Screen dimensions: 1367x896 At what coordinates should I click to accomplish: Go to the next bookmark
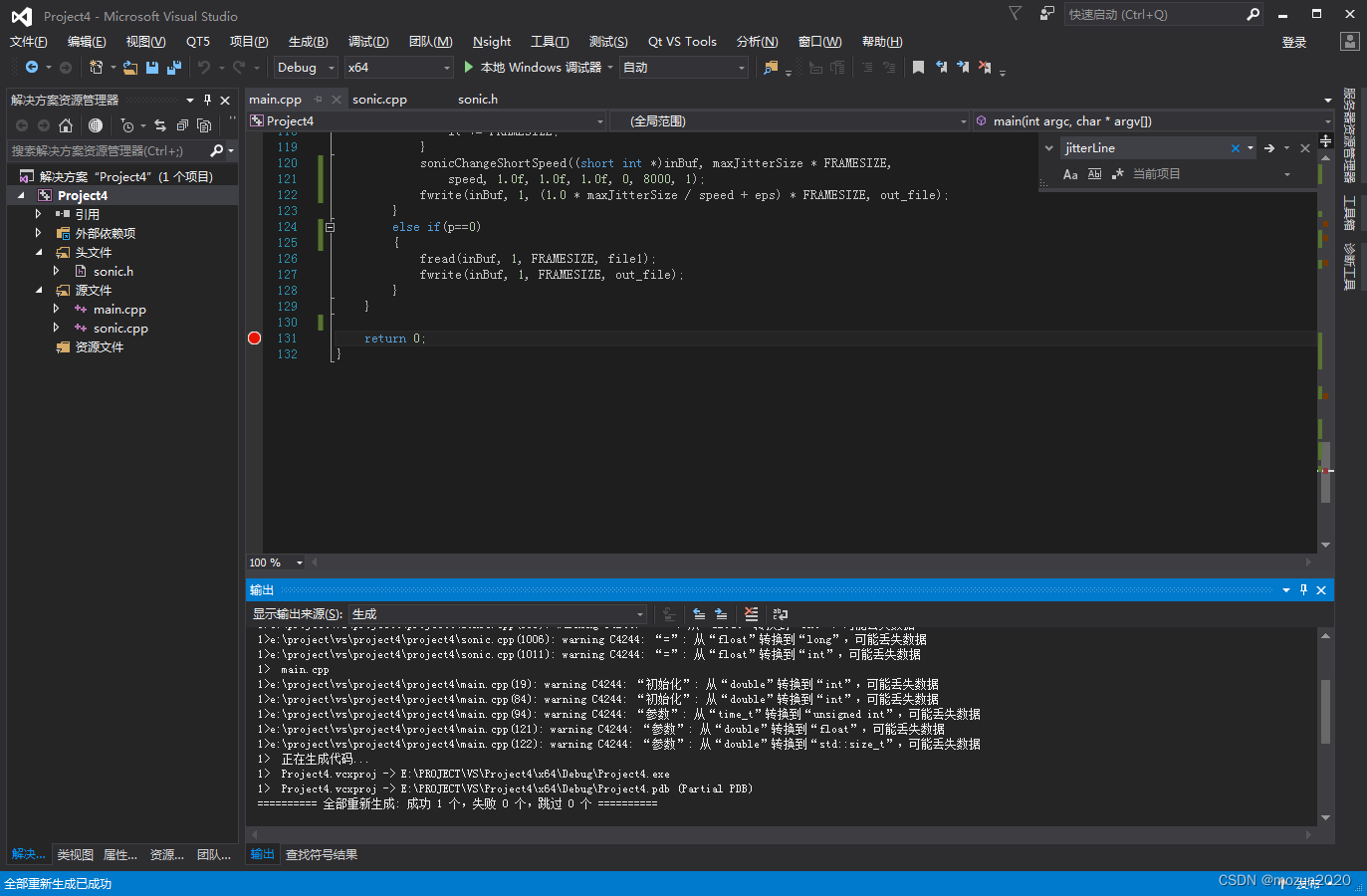[x=963, y=67]
